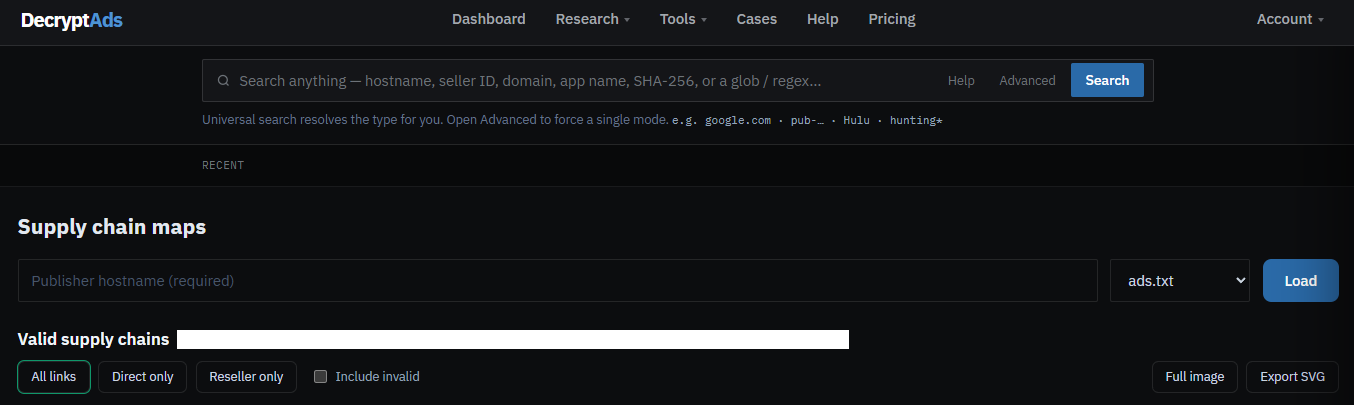Viewport: 1354px width, 405px height.
Task: Select the All links filter
Action: pos(54,377)
